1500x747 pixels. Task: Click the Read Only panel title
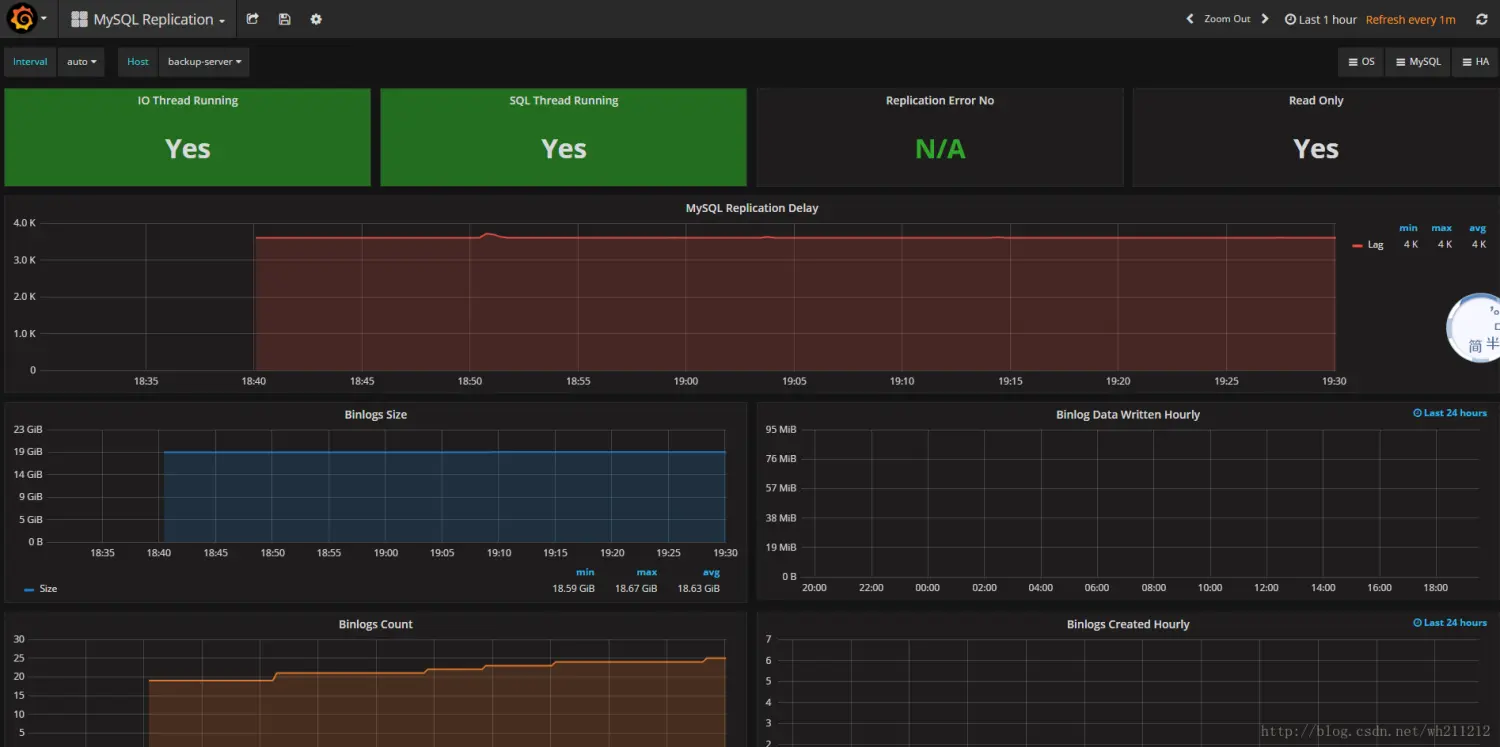(1316, 100)
